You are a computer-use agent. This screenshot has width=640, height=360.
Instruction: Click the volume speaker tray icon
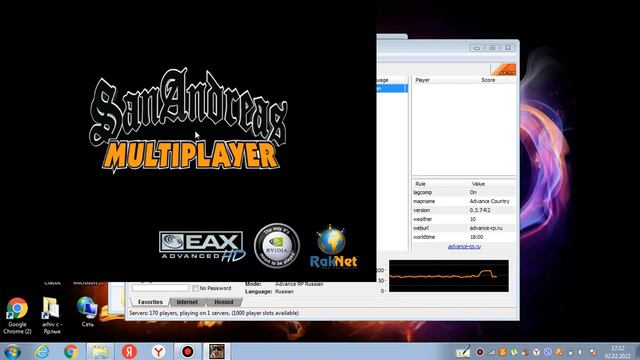coord(580,352)
